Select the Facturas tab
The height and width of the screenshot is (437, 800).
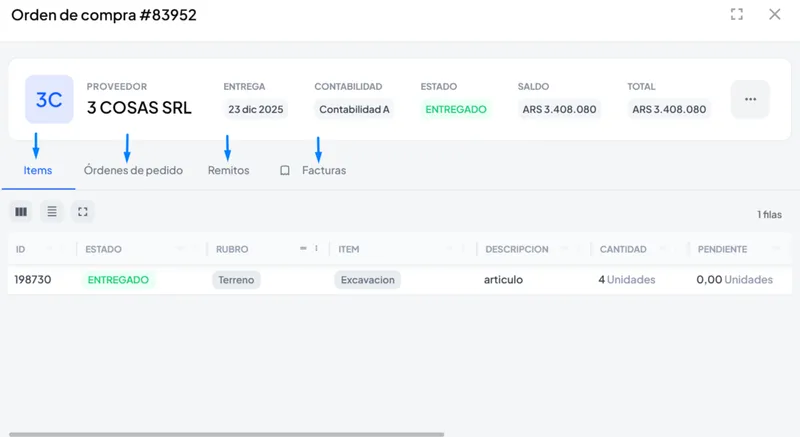click(x=324, y=170)
